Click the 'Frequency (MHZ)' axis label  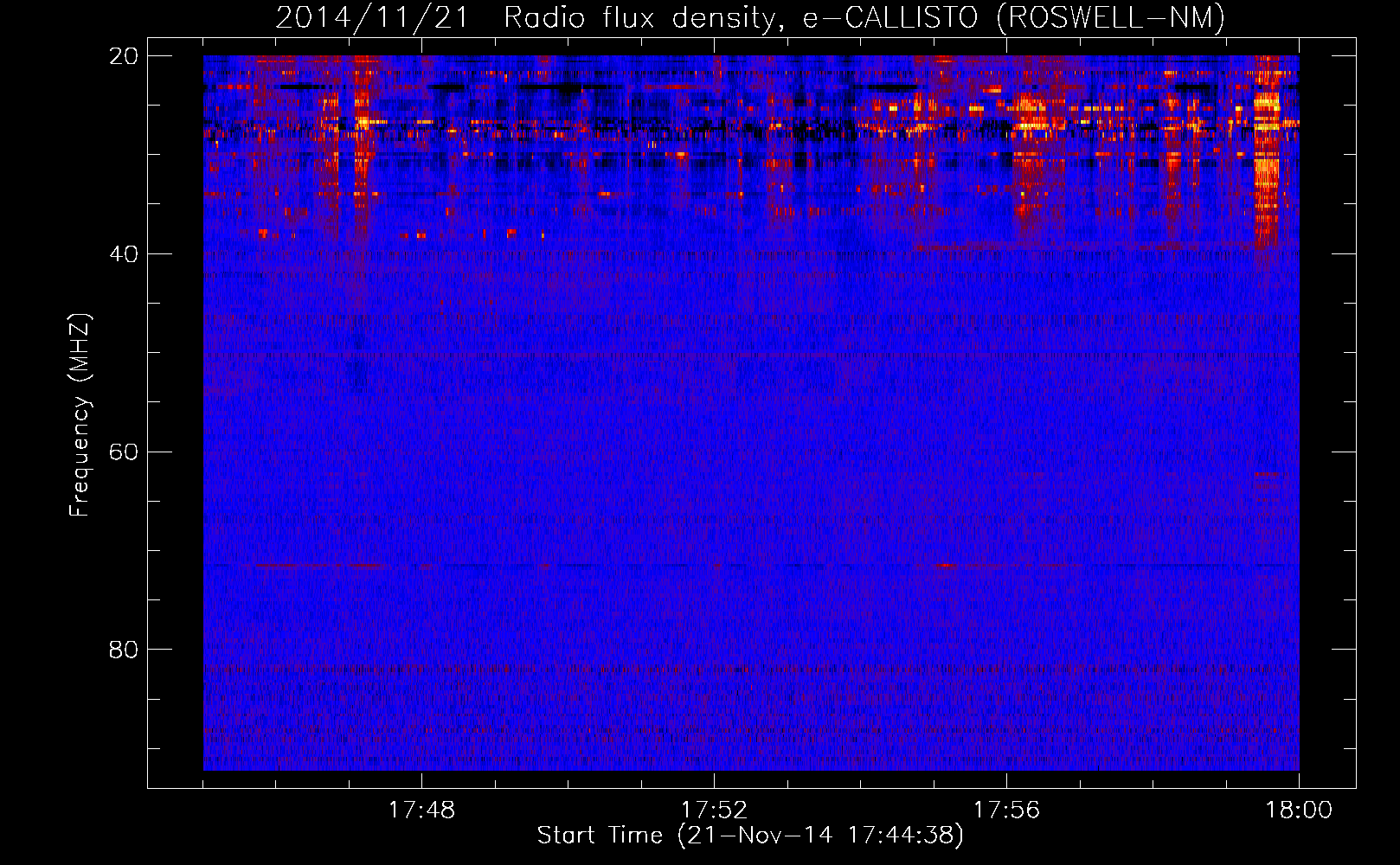click(80, 415)
